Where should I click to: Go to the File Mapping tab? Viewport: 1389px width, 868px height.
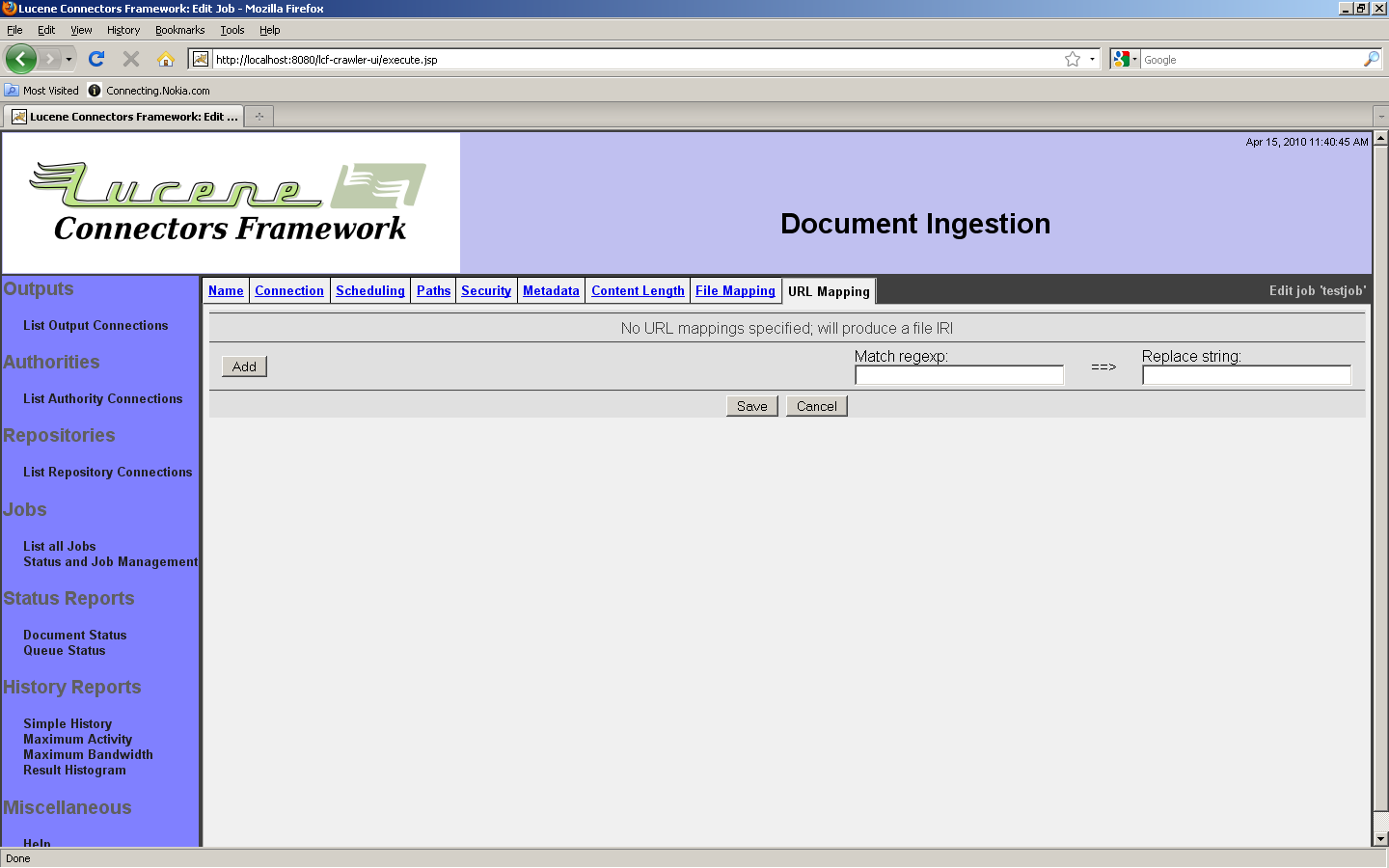[x=735, y=290]
